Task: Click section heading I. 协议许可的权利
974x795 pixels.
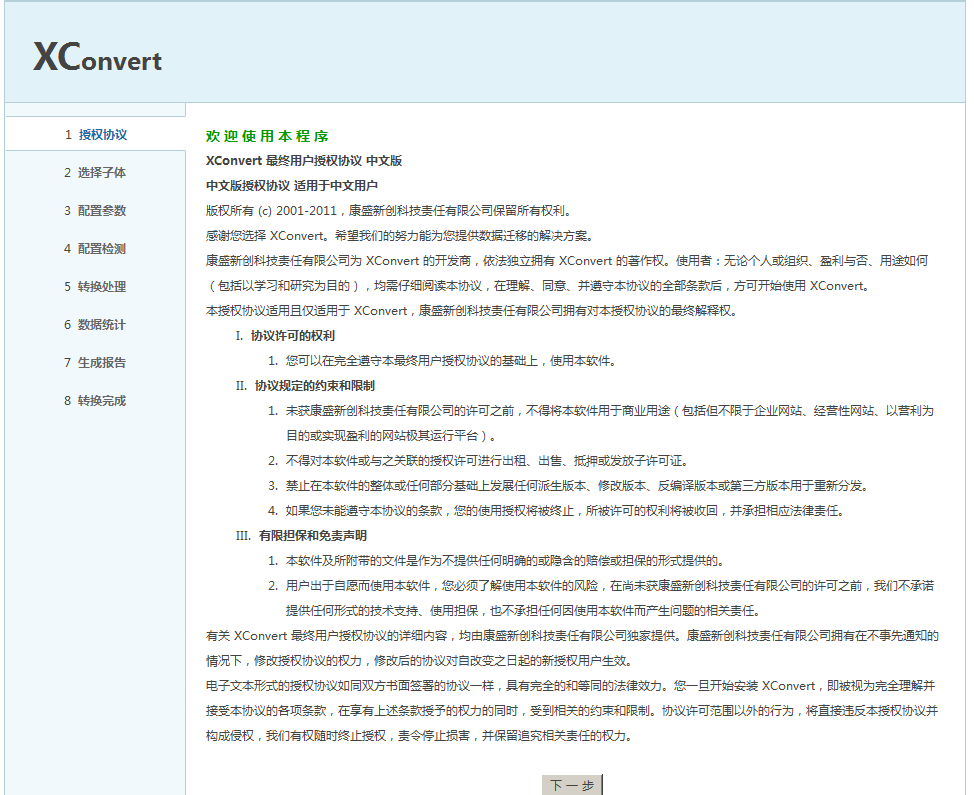Action: [x=285, y=336]
